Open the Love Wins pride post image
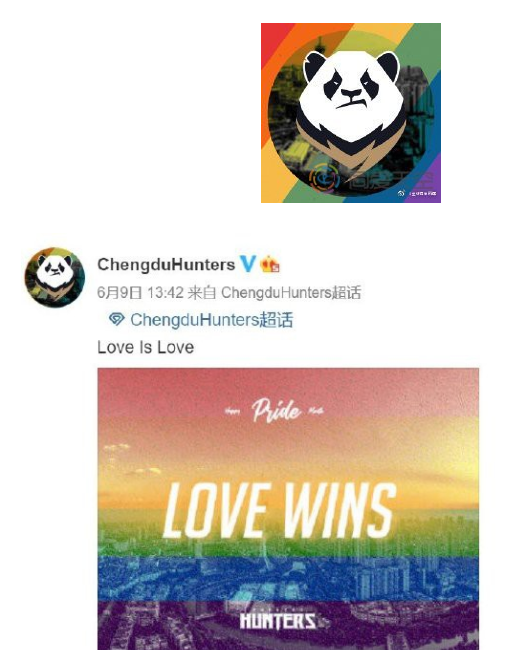 (288, 509)
